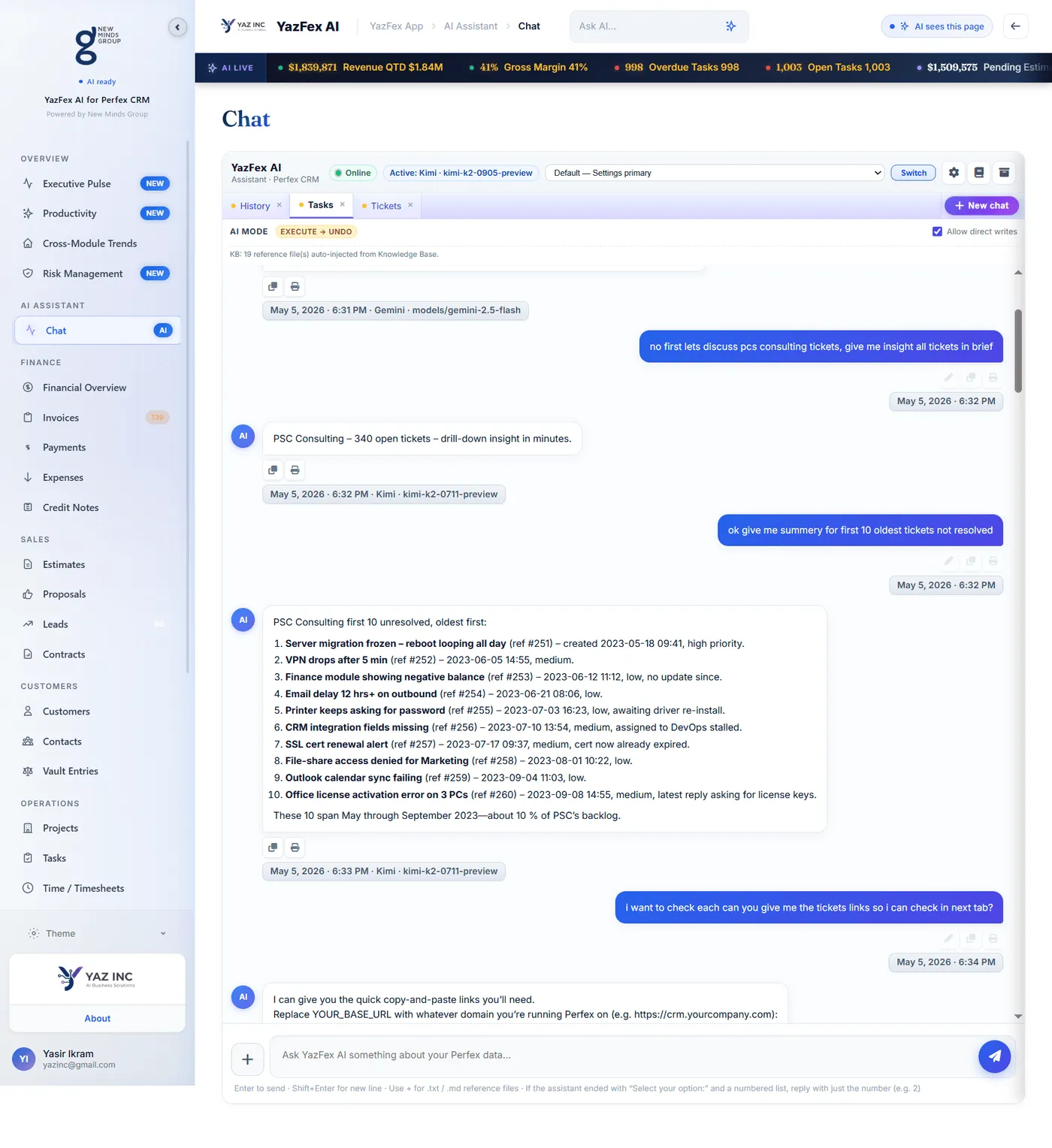Collapse the sidebar with the arrow button
This screenshot has height=1148, width=1052.
click(177, 28)
